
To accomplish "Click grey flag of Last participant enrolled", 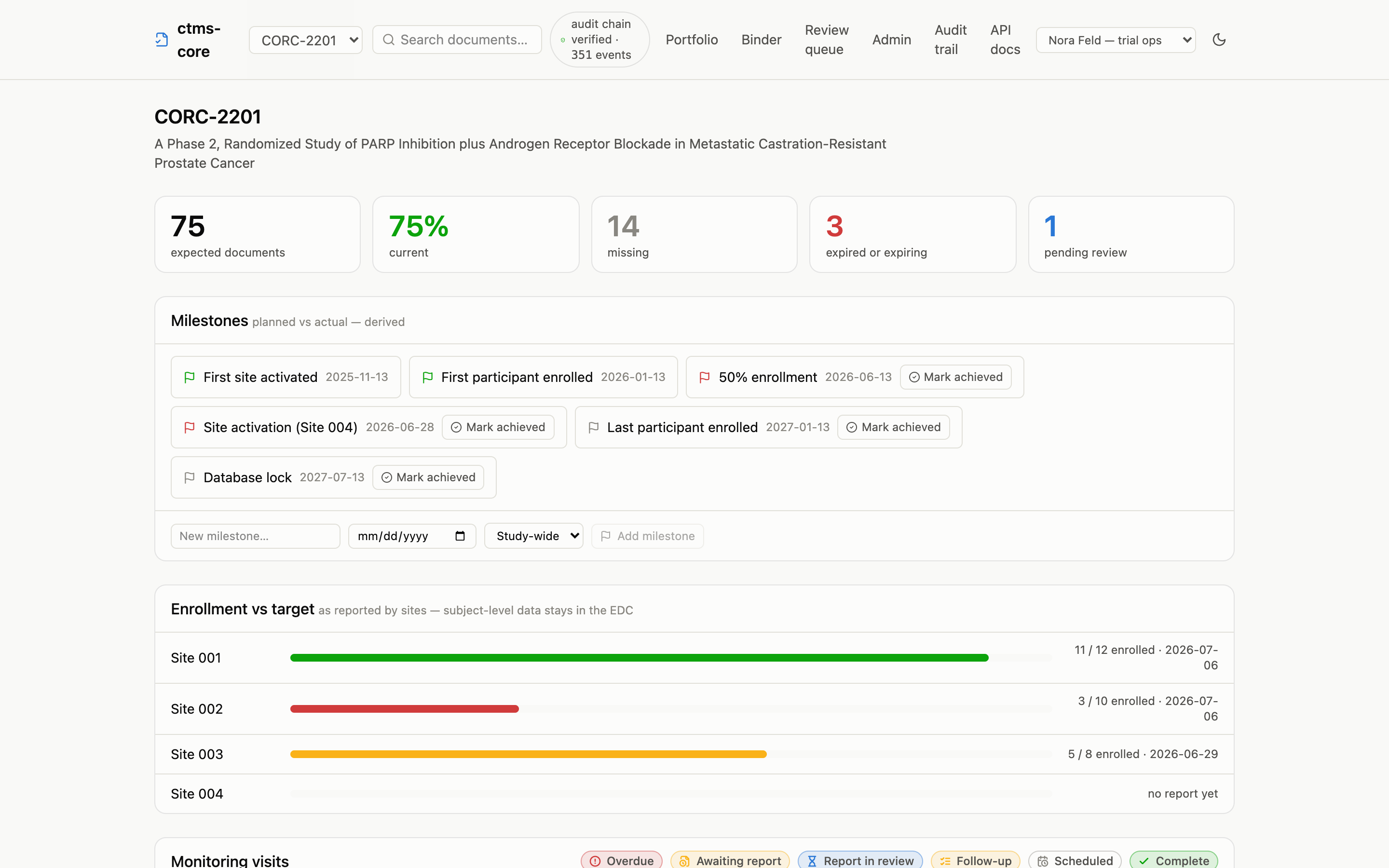I will click(594, 427).
